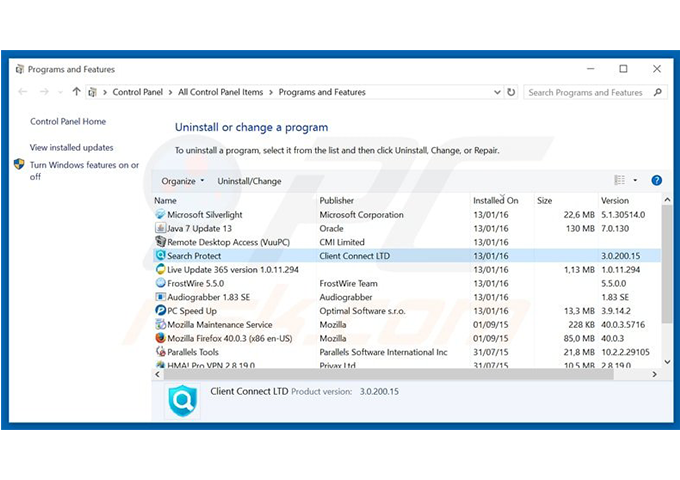Click the address bar folder icon

(x=92, y=92)
